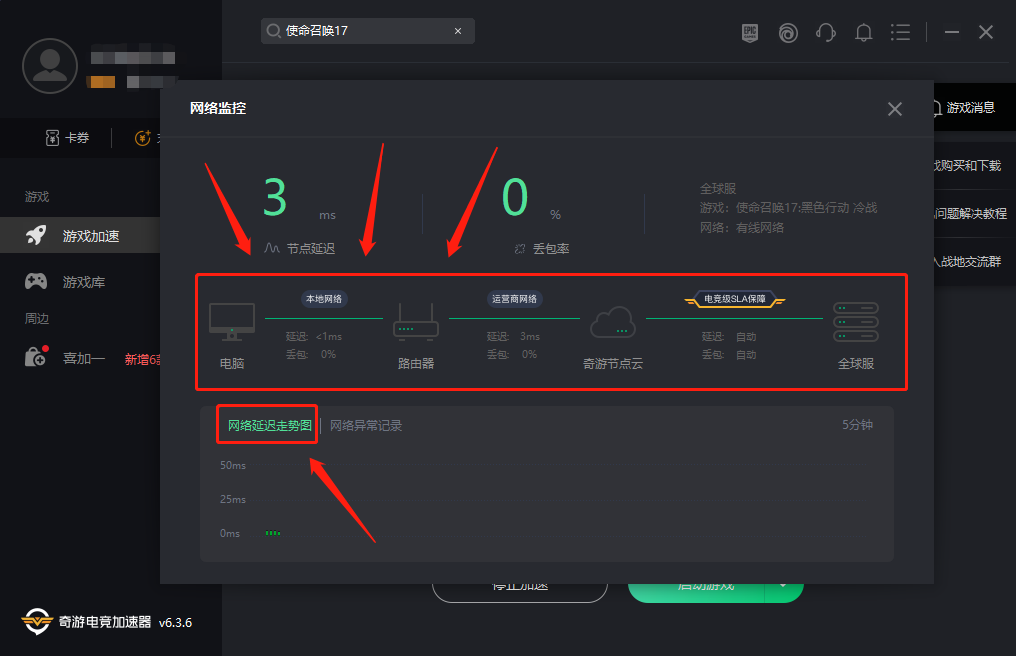Minimize the accelerator window
Screen dimensions: 1016x656
tap(951, 32)
